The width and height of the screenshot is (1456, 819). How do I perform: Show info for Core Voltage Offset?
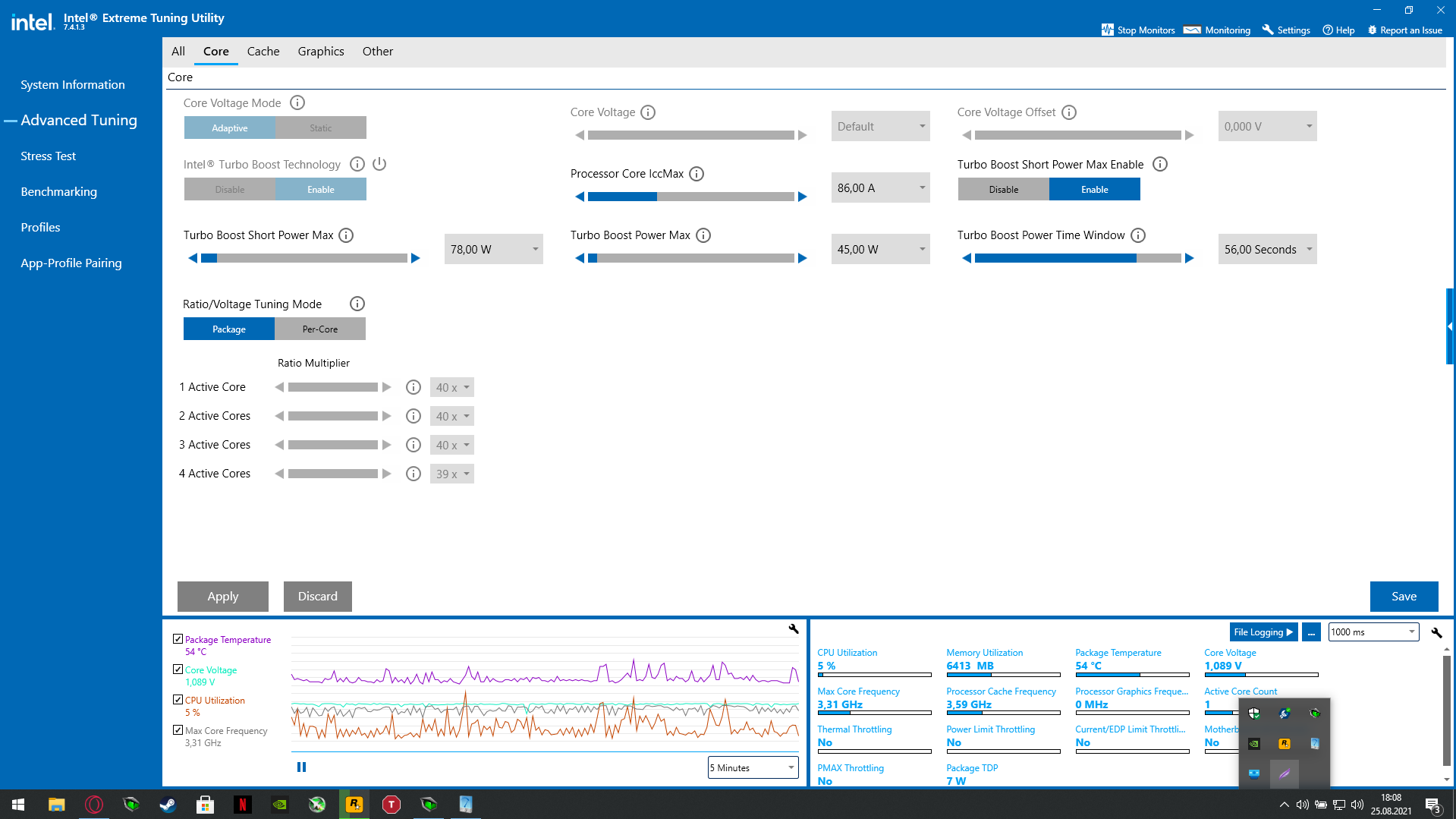[x=1069, y=112]
